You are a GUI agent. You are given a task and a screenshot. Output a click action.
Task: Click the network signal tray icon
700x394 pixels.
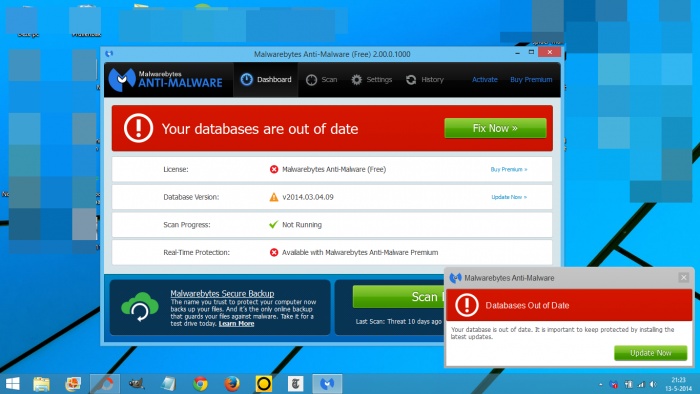click(x=641, y=384)
